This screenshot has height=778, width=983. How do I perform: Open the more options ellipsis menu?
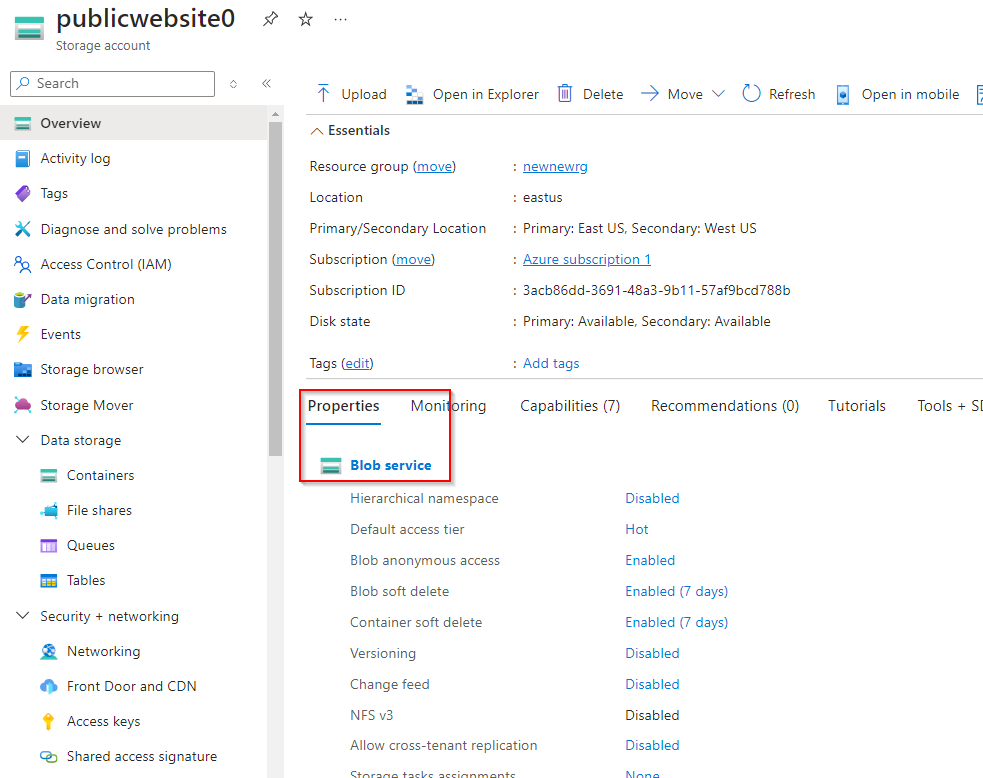tap(340, 19)
